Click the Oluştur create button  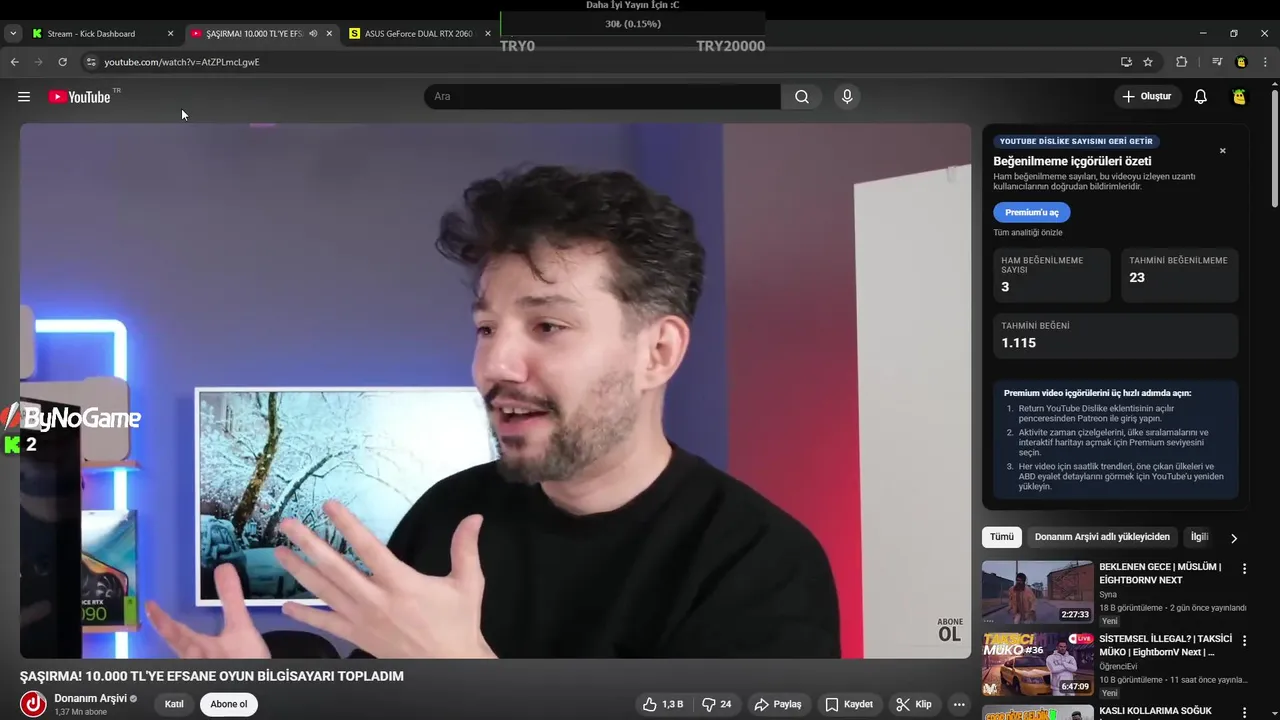[1146, 97]
